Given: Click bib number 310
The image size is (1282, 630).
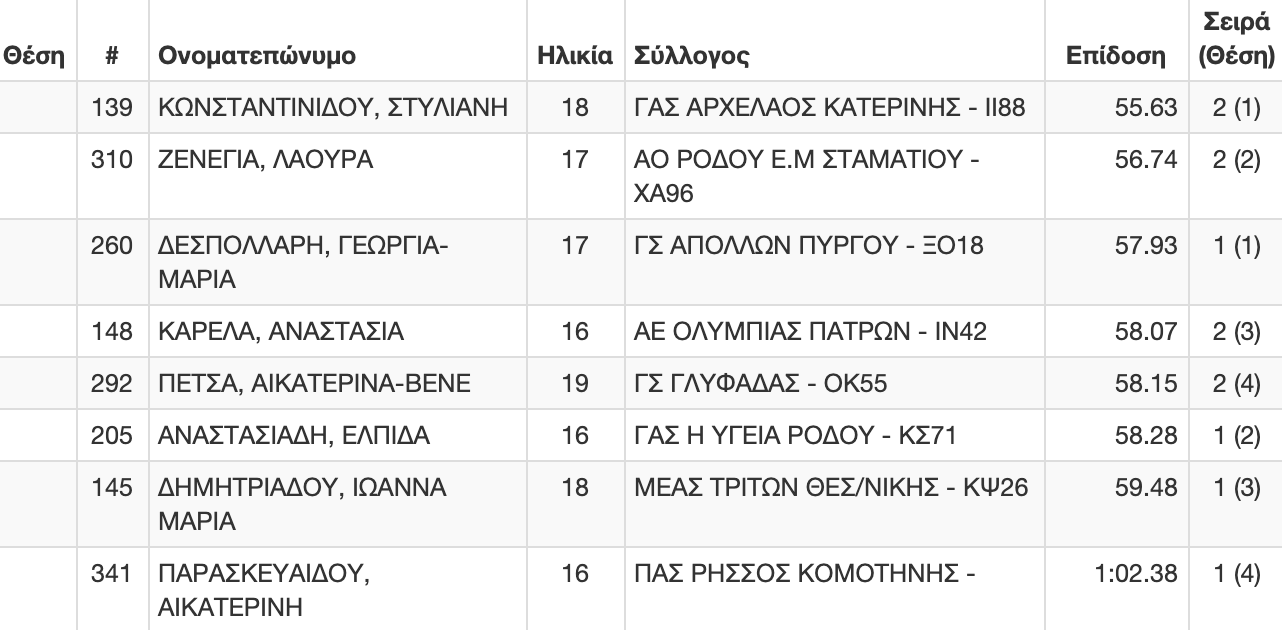Looking at the screenshot, I should [112, 159].
